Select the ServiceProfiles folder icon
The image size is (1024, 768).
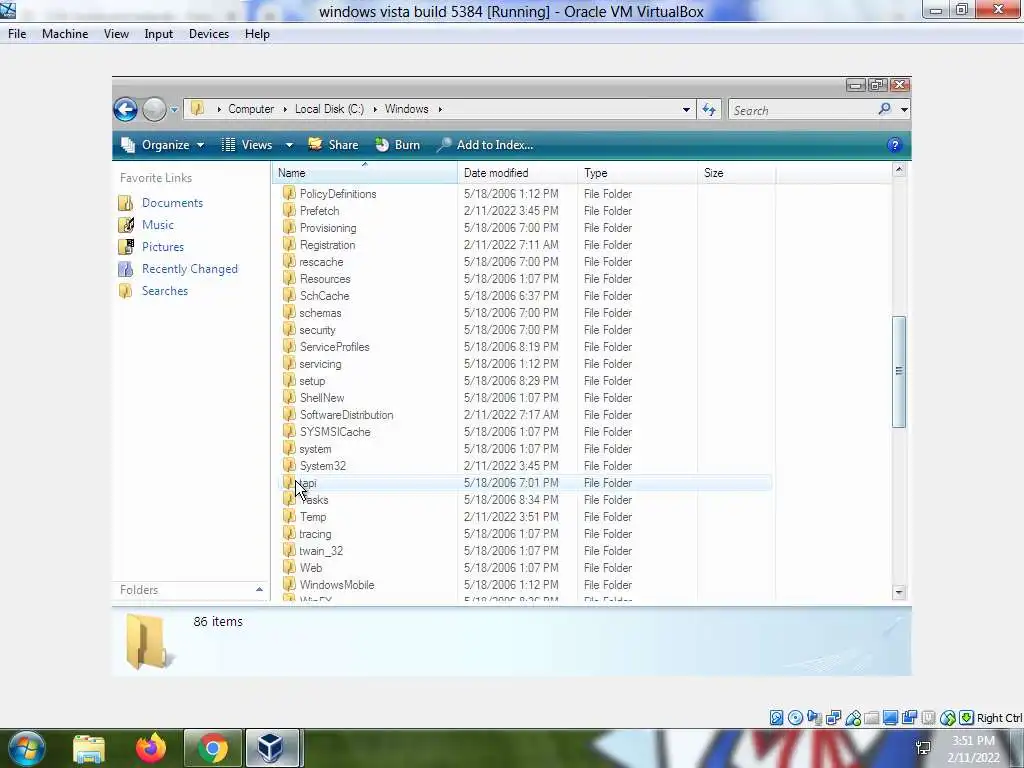click(x=289, y=346)
